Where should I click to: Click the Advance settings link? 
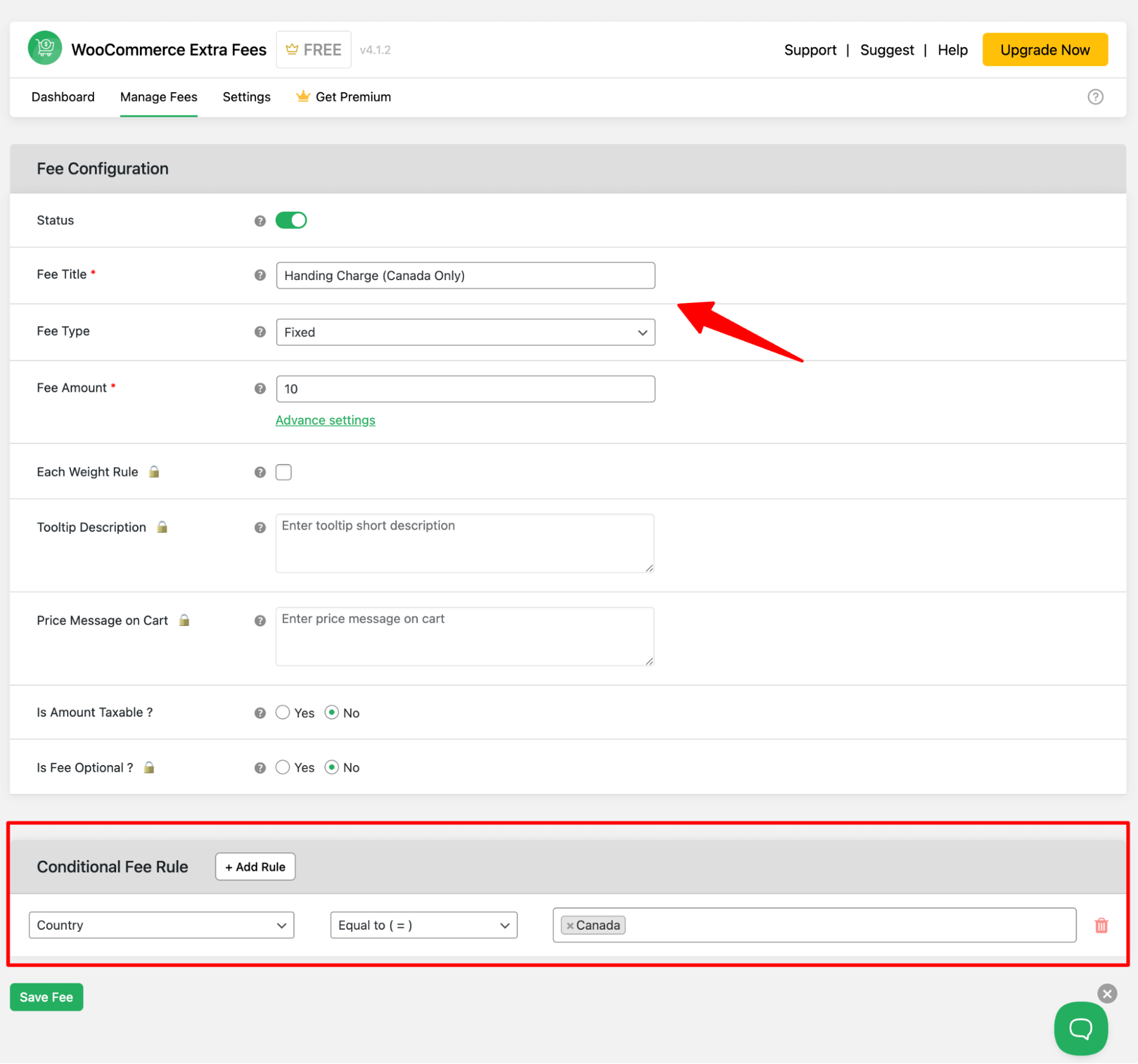(x=326, y=419)
